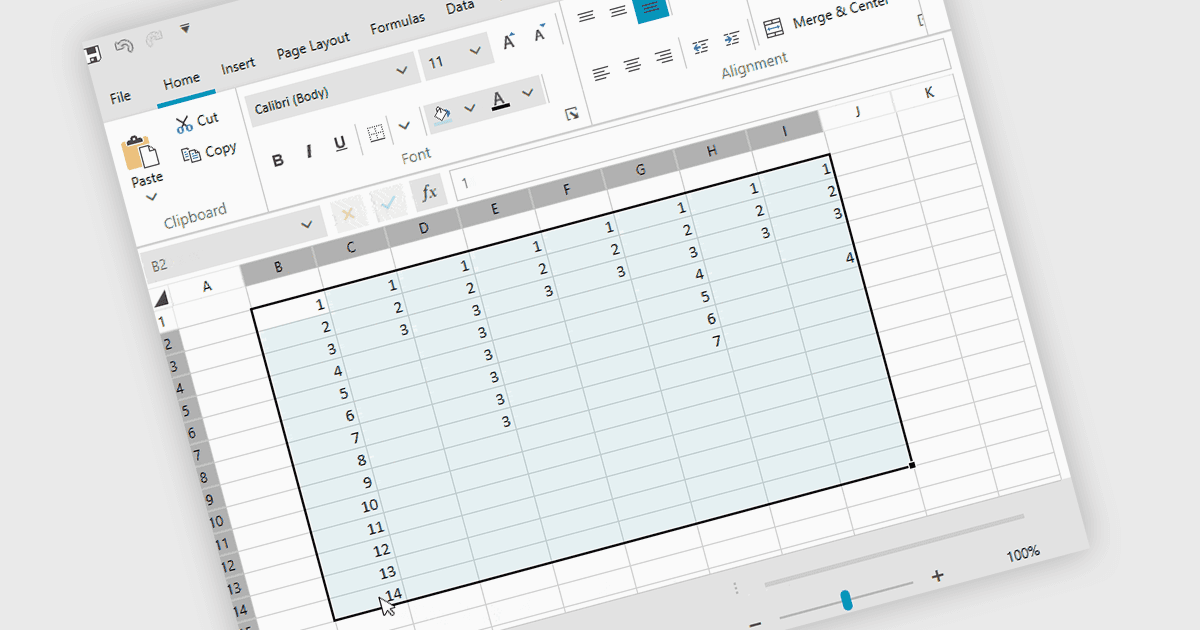The image size is (1200, 630).
Task: Click the Cancel X formula bar icon
Action: 348,213
